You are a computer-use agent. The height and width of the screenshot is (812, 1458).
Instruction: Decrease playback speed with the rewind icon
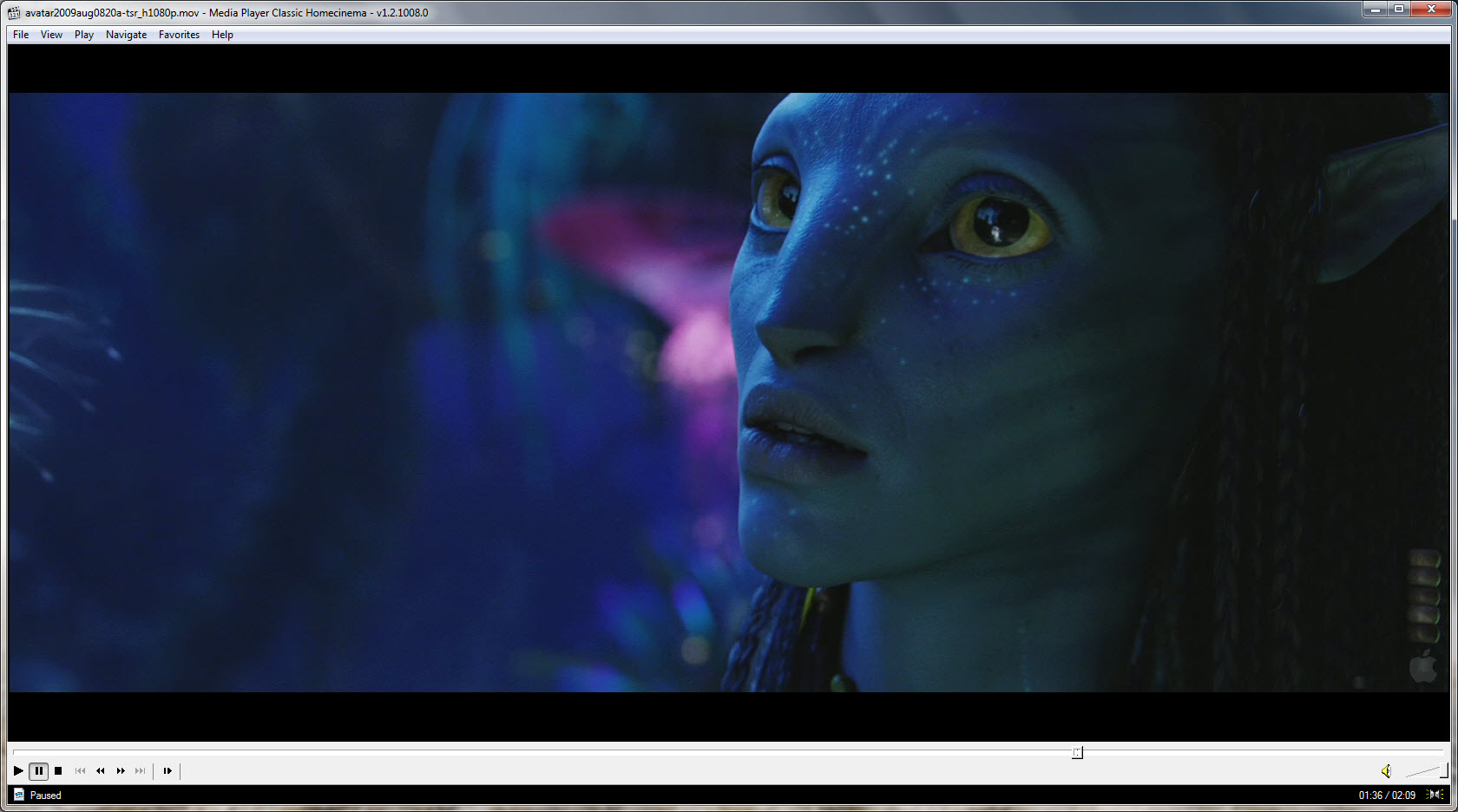coord(100,770)
